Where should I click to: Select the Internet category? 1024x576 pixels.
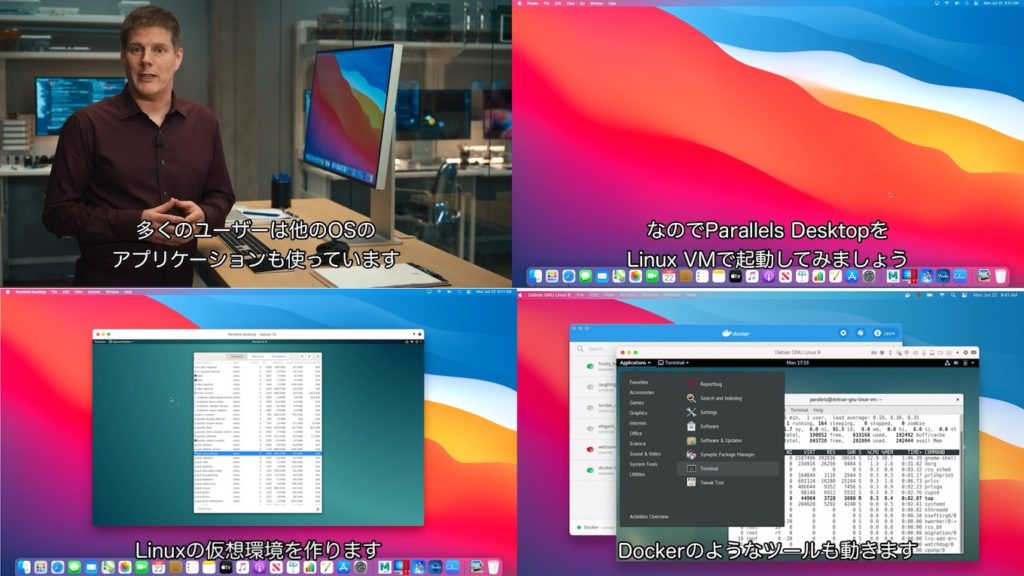(638, 423)
